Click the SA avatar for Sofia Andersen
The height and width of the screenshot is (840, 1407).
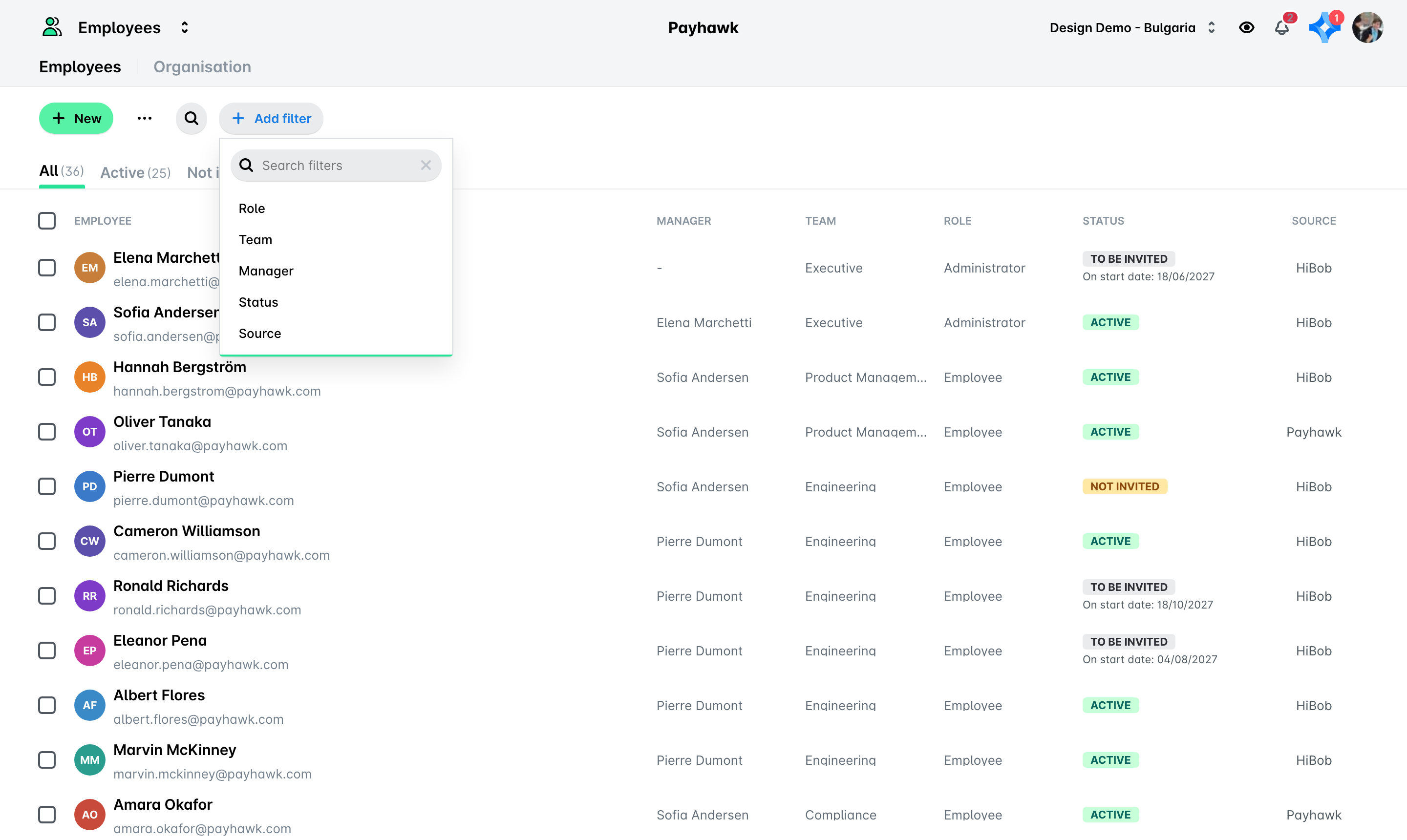tap(89, 323)
